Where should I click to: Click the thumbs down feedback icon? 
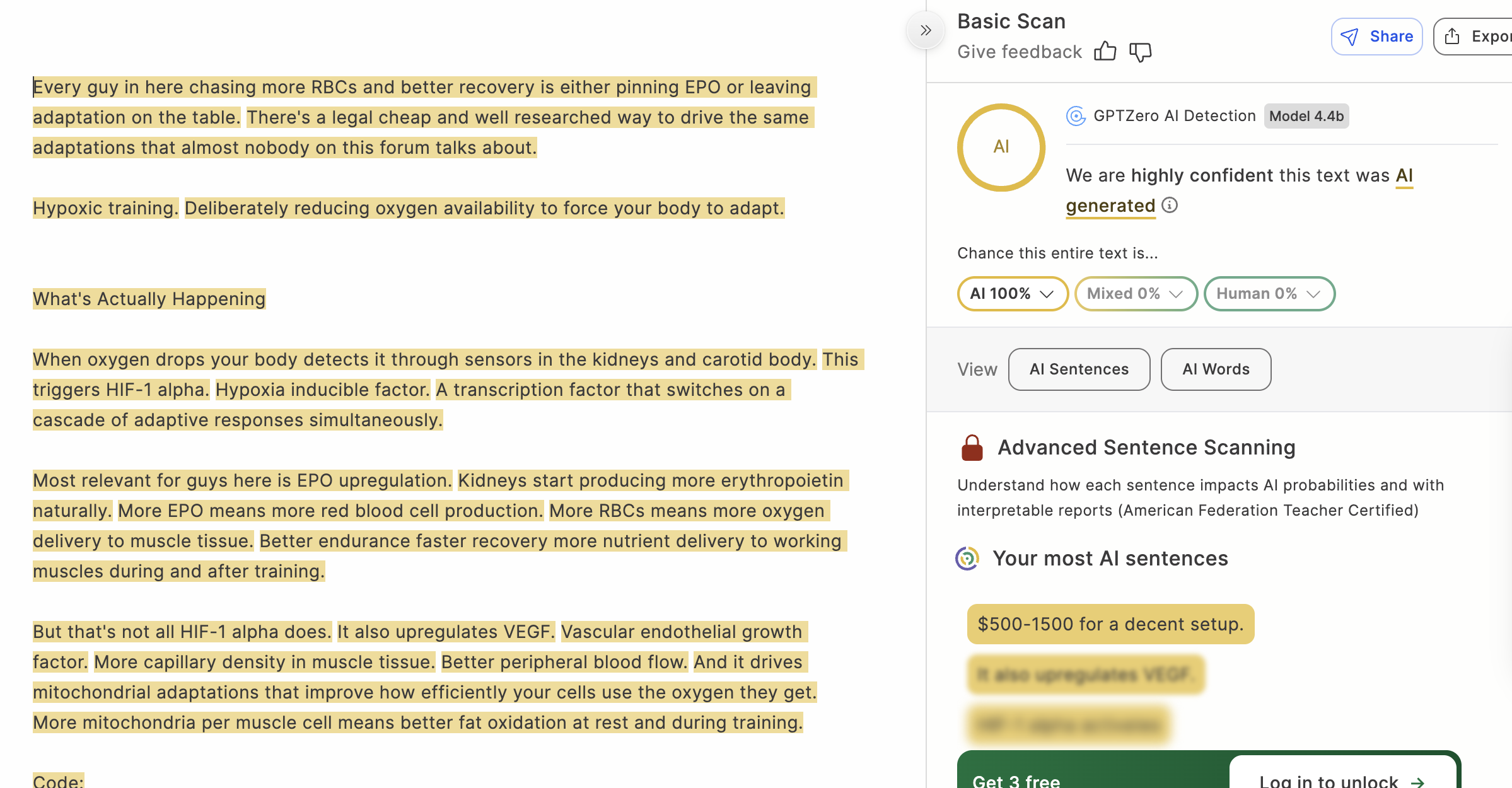[1140, 52]
